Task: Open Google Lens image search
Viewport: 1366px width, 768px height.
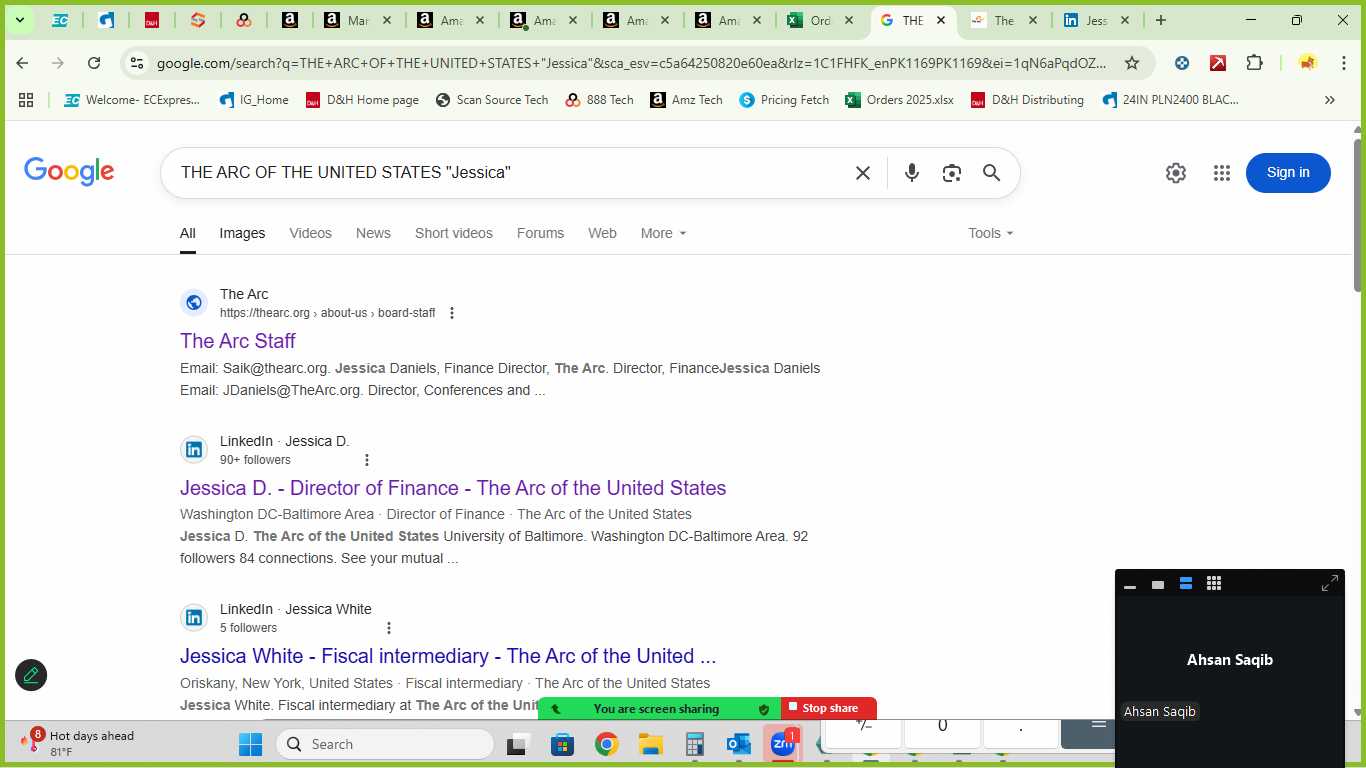Action: [x=952, y=173]
